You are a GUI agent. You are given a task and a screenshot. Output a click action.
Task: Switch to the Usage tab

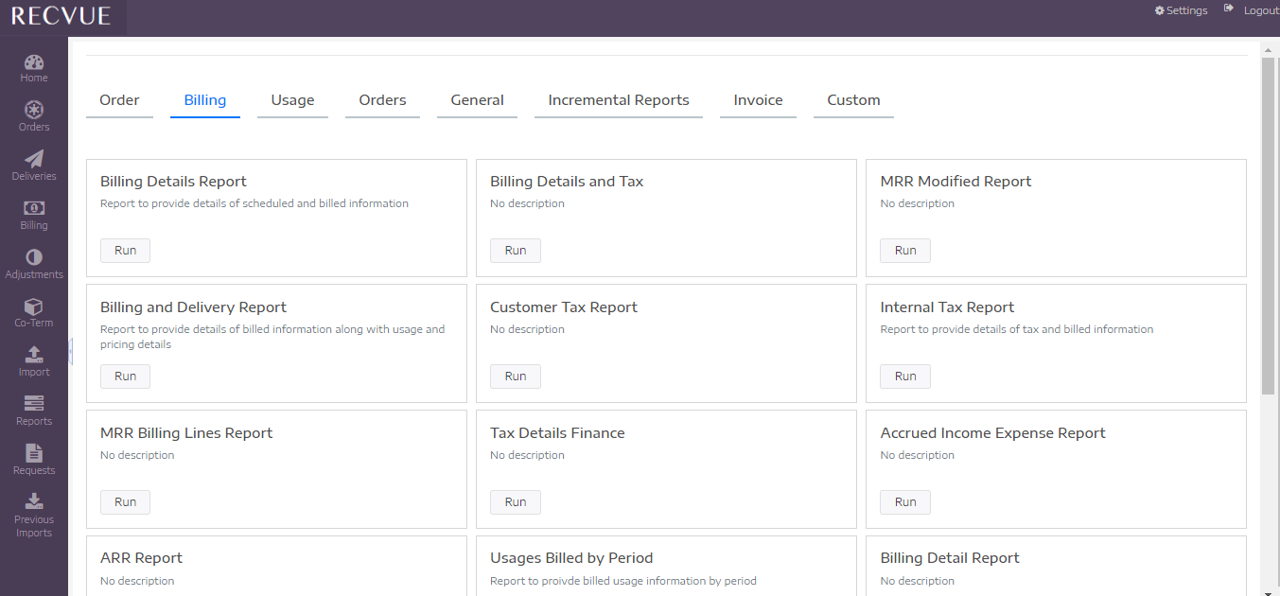(x=292, y=100)
